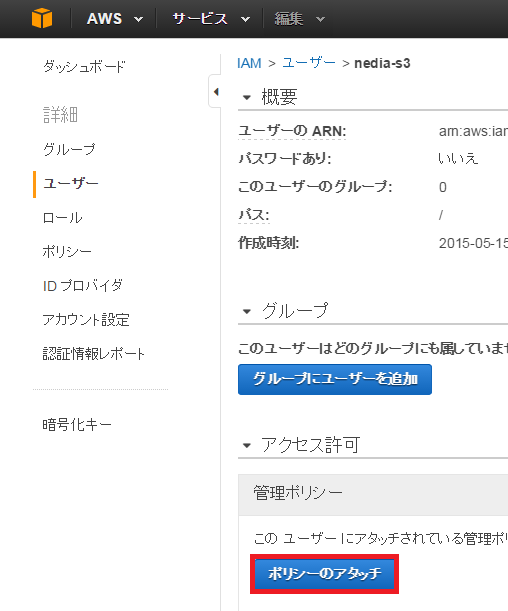This screenshot has width=508, height=611.
Task: Collapse the グループ section
Action: [247, 311]
